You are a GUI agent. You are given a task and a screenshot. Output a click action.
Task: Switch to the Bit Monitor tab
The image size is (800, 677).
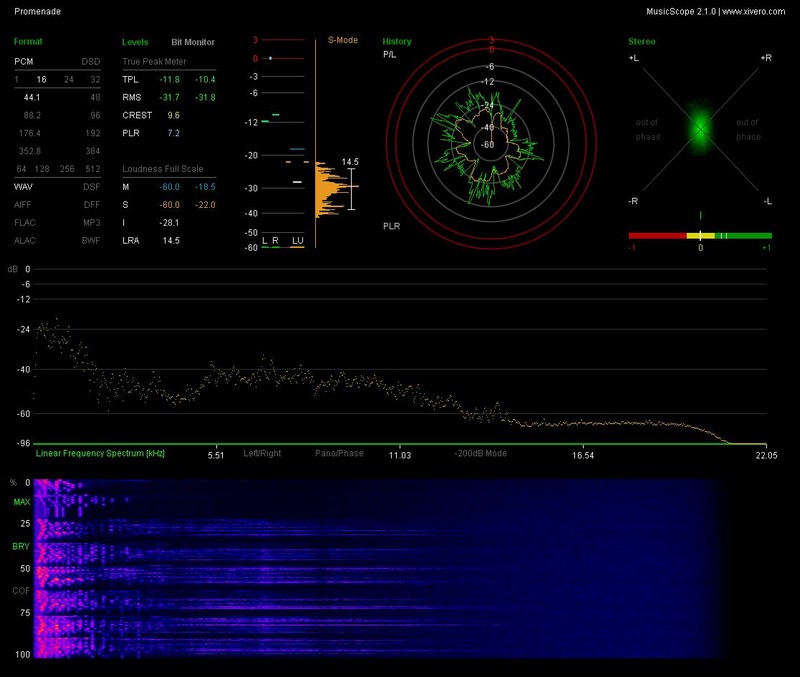[x=193, y=42]
